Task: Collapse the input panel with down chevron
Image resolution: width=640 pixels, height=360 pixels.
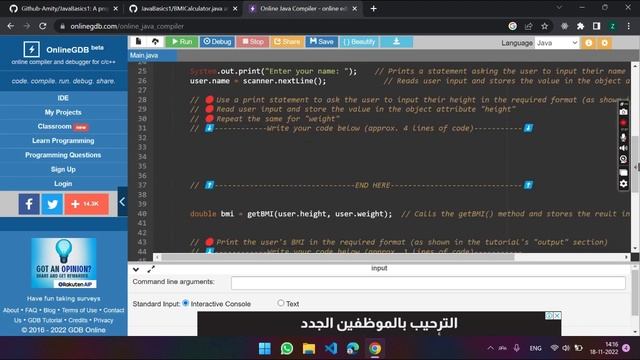Action: point(136,269)
